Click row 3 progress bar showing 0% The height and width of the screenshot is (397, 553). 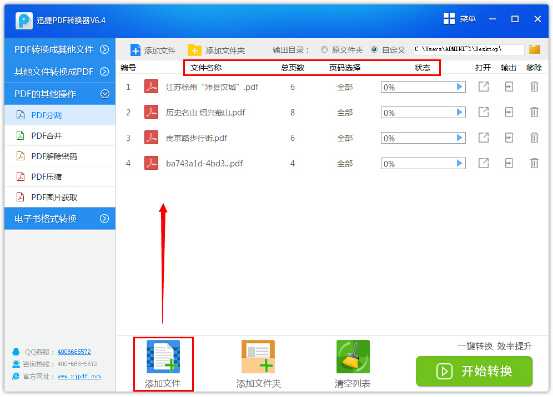[x=423, y=138]
